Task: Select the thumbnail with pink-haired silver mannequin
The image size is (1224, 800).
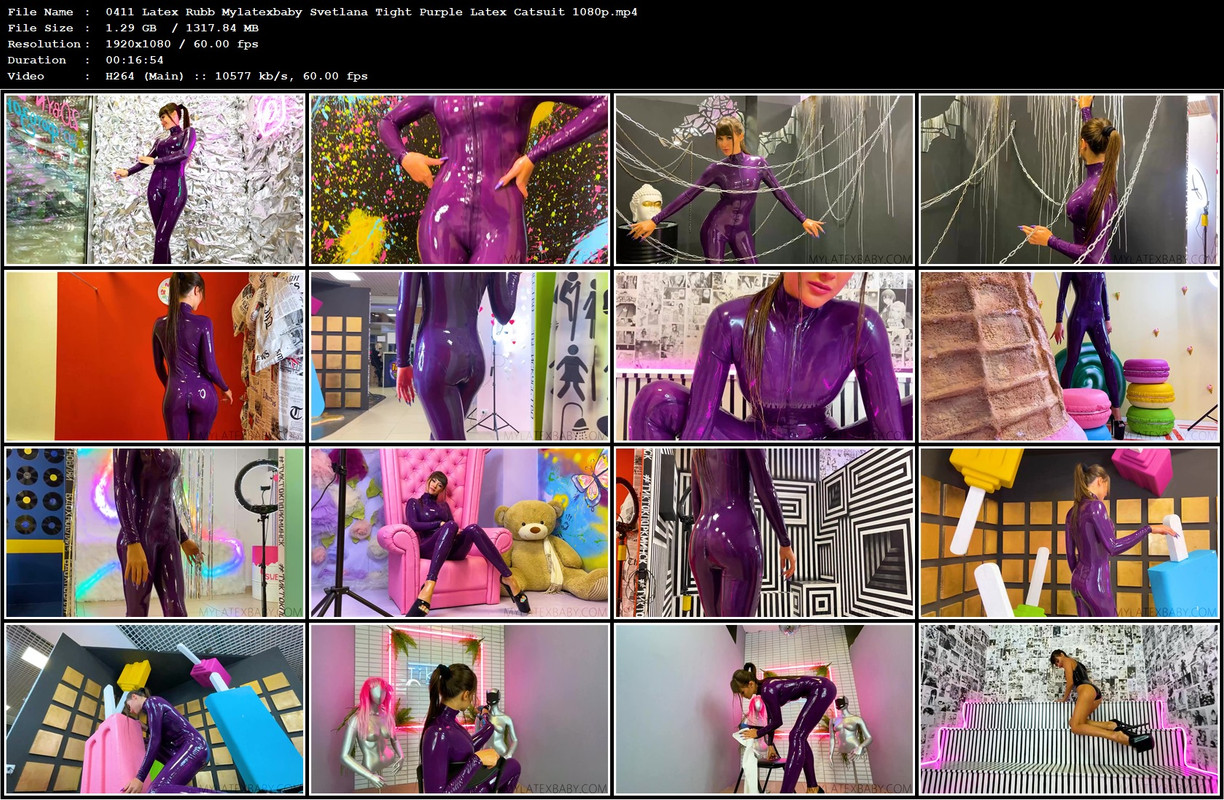Action: click(x=459, y=709)
